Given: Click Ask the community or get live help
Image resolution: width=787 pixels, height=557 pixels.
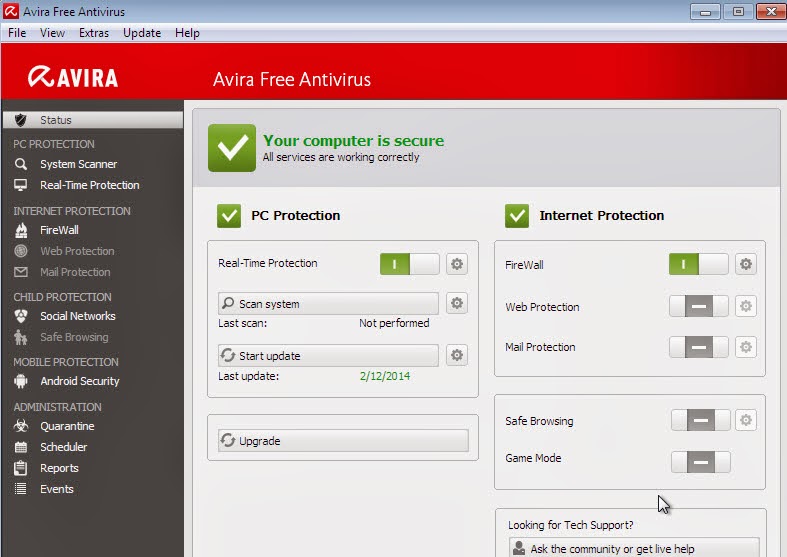Looking at the screenshot, I should coord(634,548).
